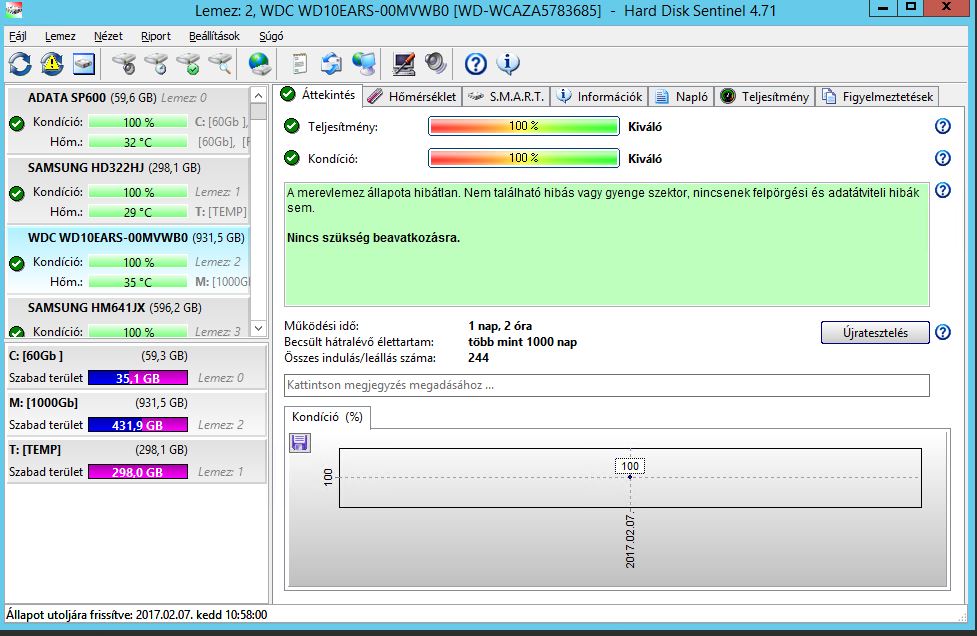Click the 35,1 GB free space bar
Viewport: 977px width, 636px height.
pos(138,378)
